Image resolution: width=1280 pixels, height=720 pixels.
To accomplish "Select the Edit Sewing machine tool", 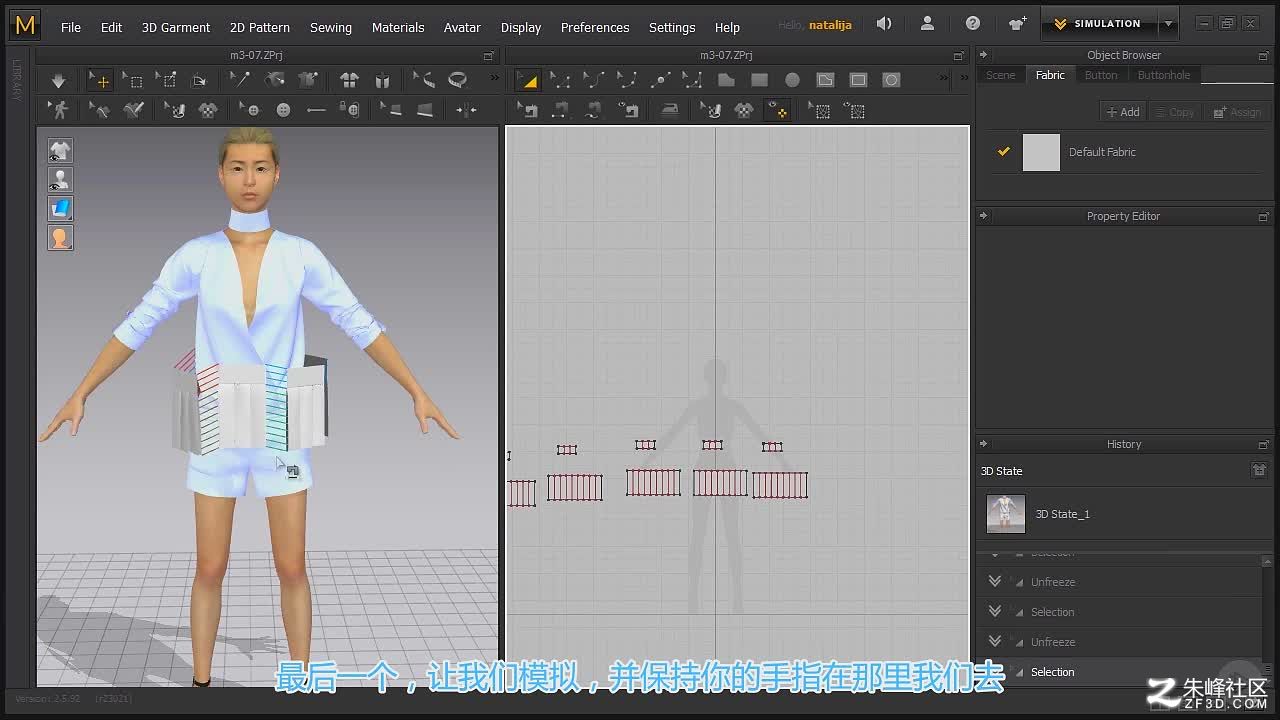I will click(x=527, y=110).
